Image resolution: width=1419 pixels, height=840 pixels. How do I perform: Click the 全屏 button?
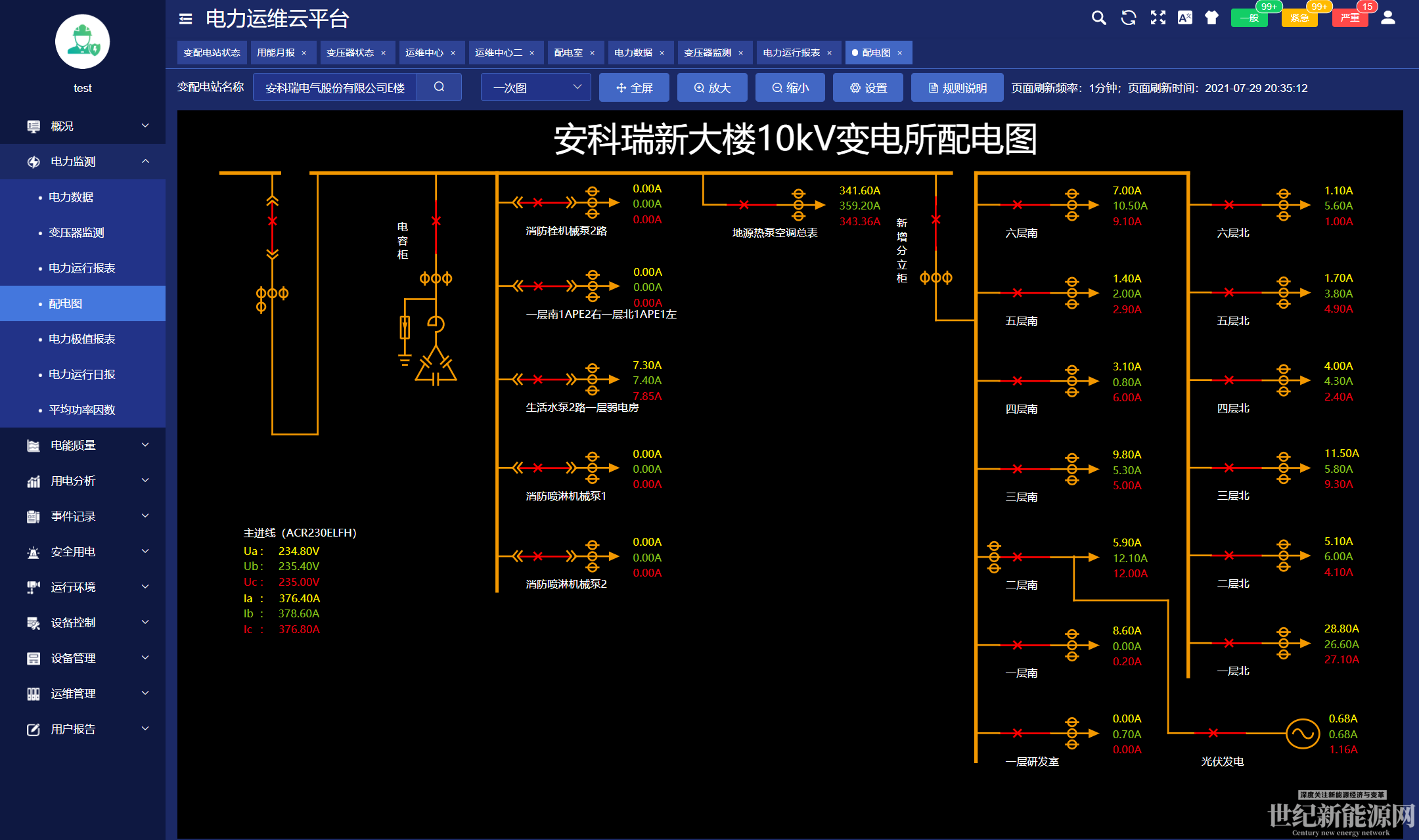coord(634,87)
